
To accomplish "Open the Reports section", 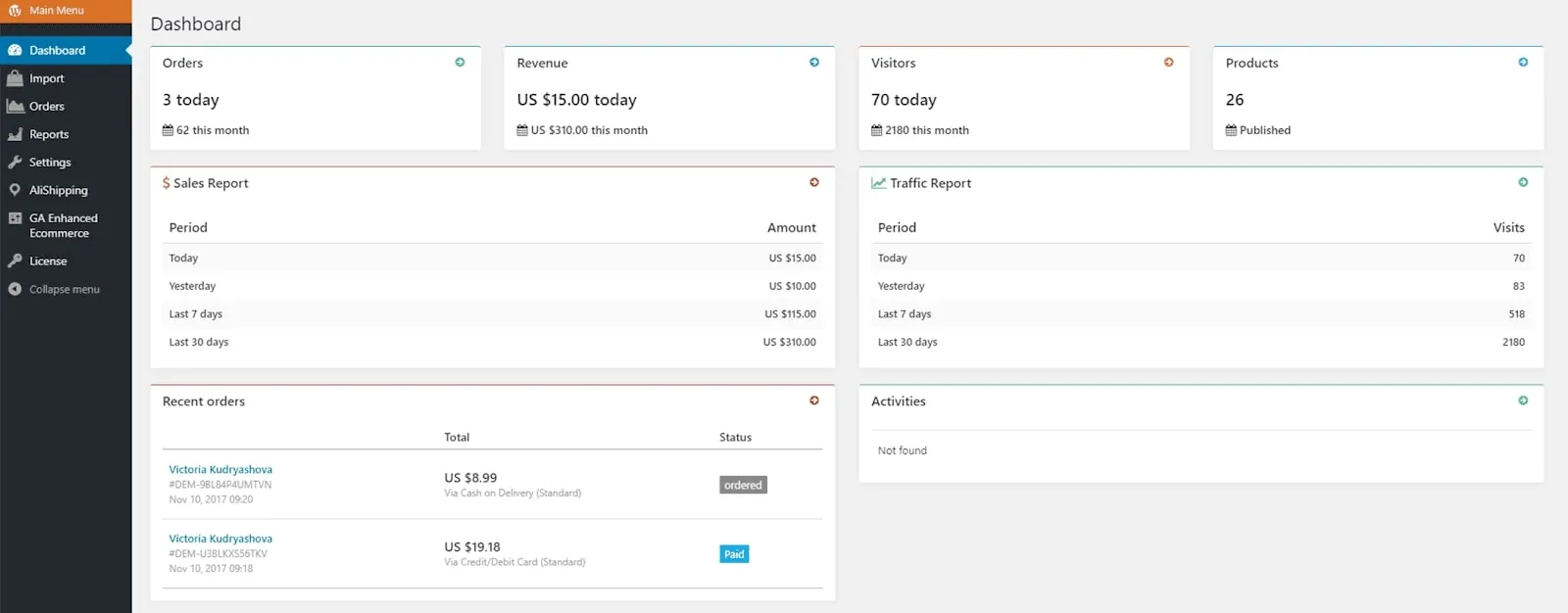I will (x=66, y=134).
